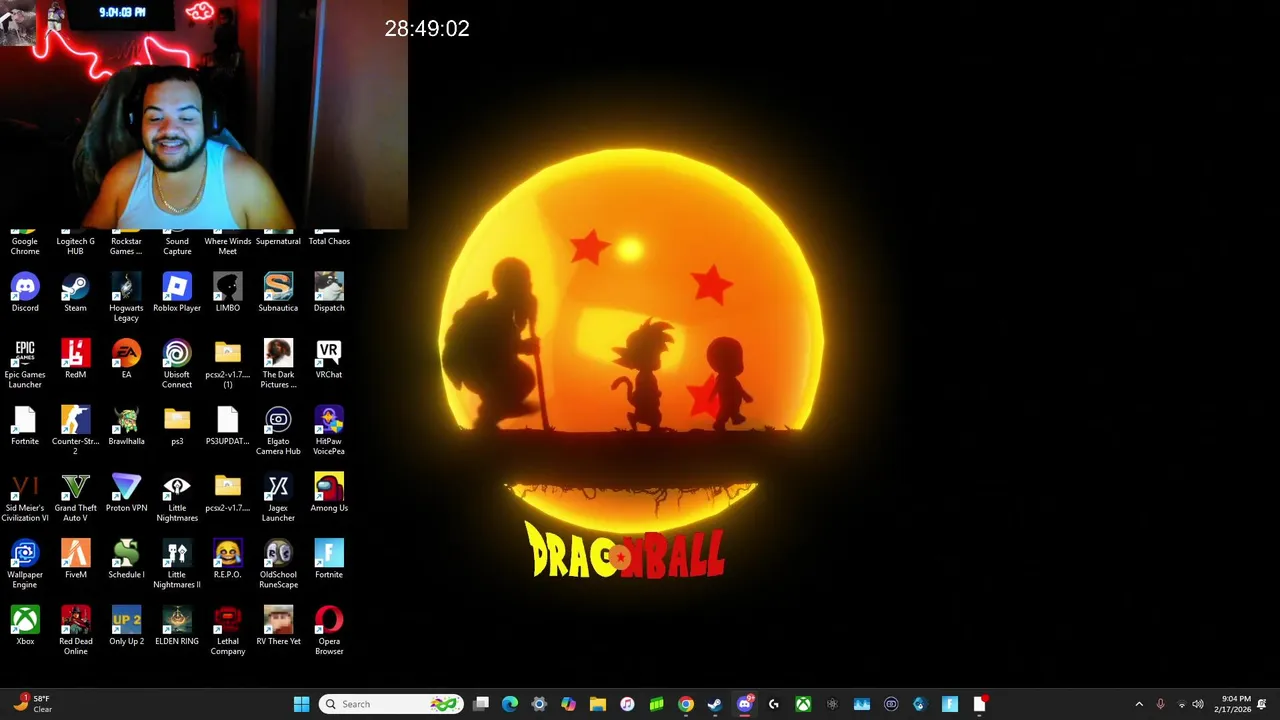The image size is (1280, 720).
Task: Click the taskbar Search box
Action: (x=391, y=704)
